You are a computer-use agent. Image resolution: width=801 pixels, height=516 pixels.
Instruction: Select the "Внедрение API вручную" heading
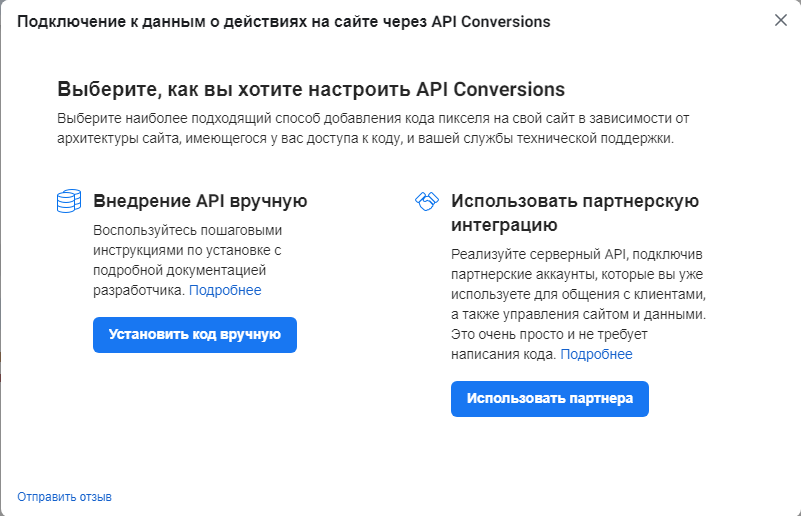click(x=200, y=201)
